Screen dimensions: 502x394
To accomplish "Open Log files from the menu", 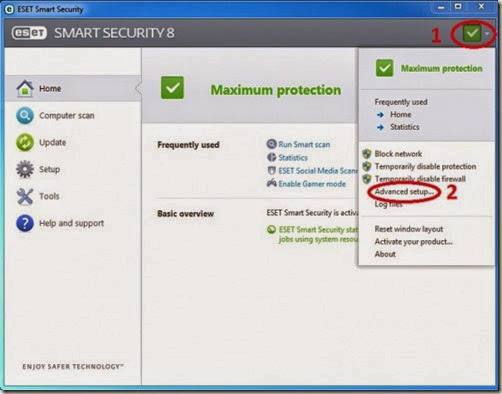I will (x=389, y=204).
